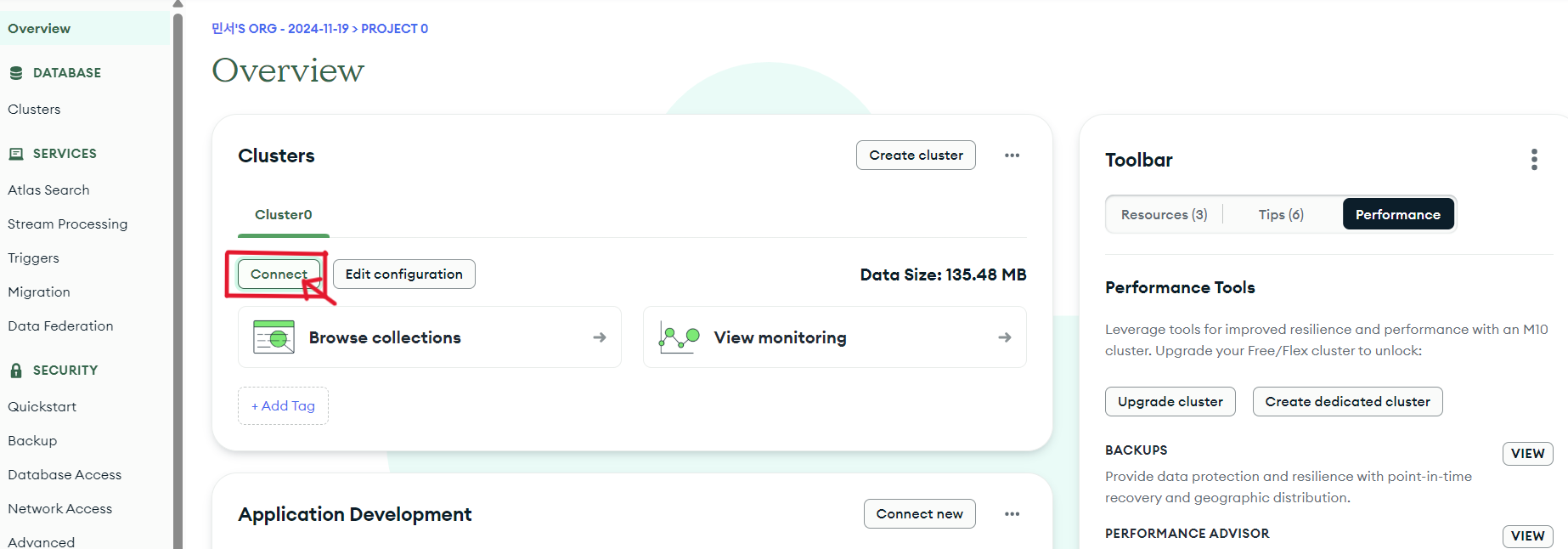This screenshot has height=549, width=1568.
Task: Open the Clusters card three-dot menu
Action: click(1012, 156)
